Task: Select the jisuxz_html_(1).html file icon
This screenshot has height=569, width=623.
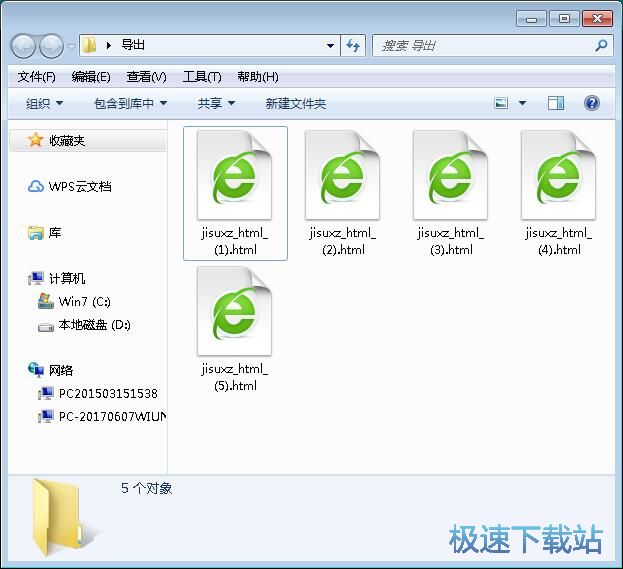Action: [x=235, y=175]
